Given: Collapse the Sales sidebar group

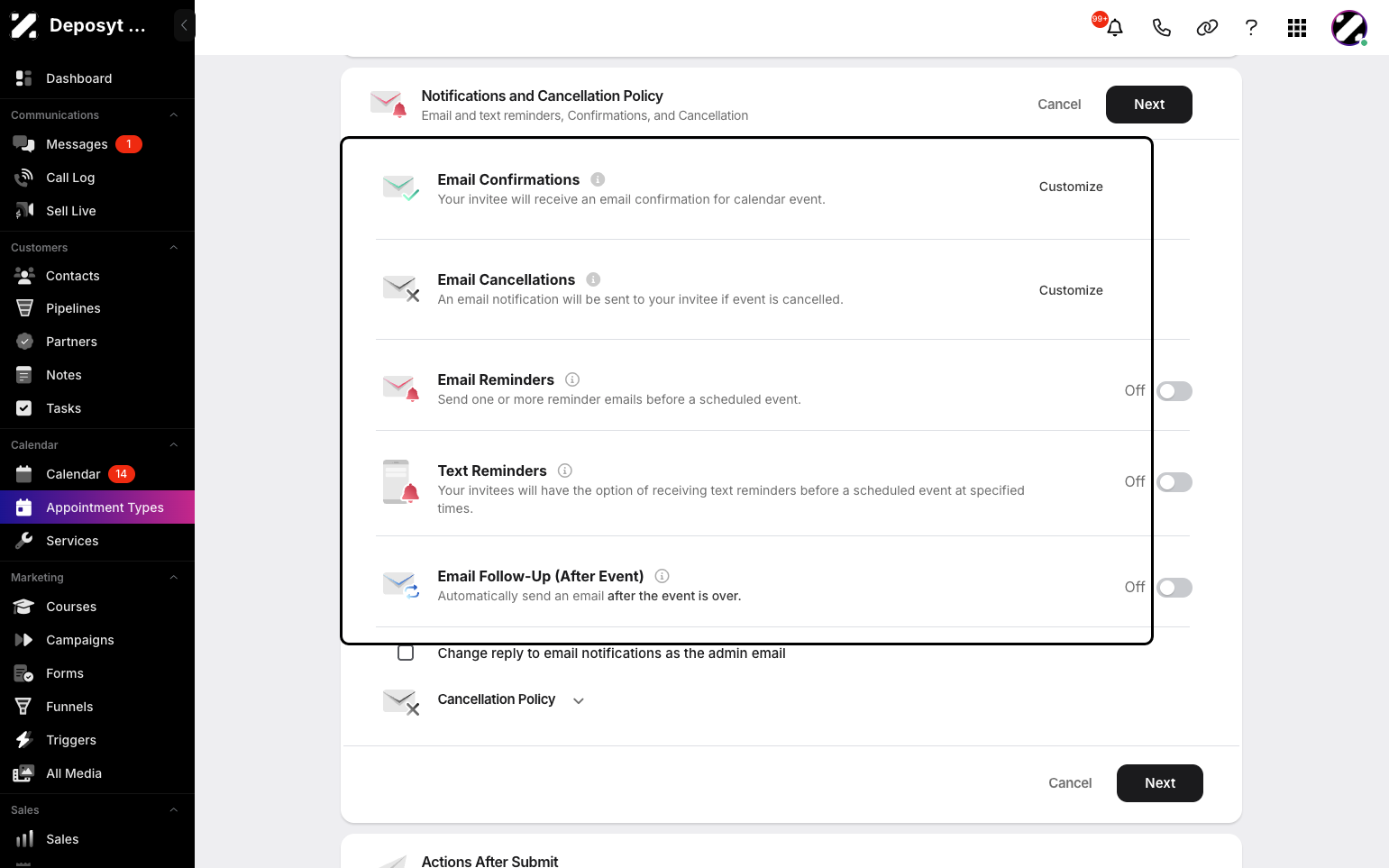Looking at the screenshot, I should 174,810.
